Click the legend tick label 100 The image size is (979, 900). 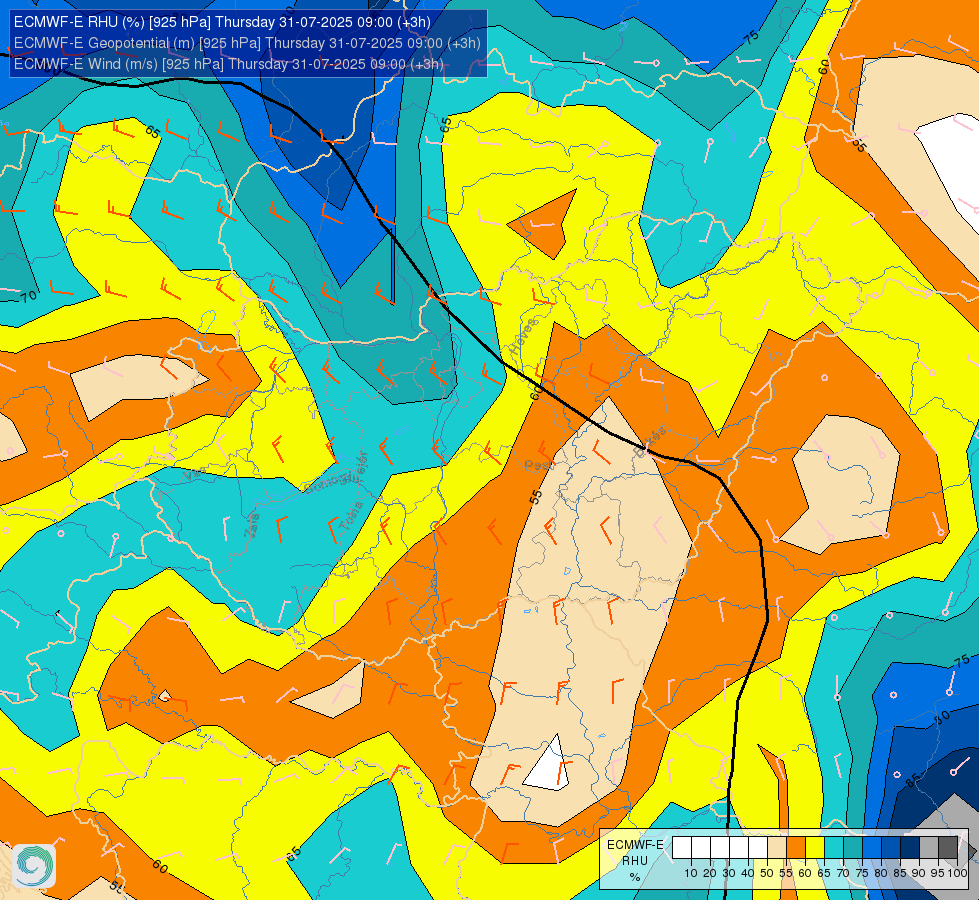pos(958,873)
